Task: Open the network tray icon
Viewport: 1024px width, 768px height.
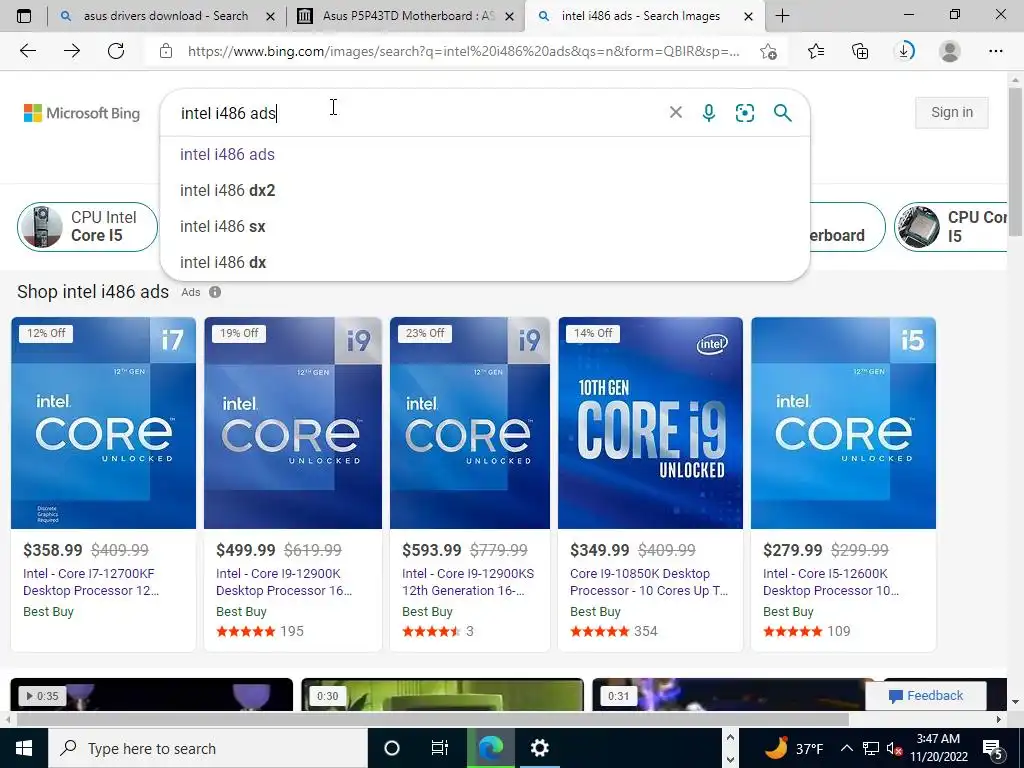Action: (871, 748)
